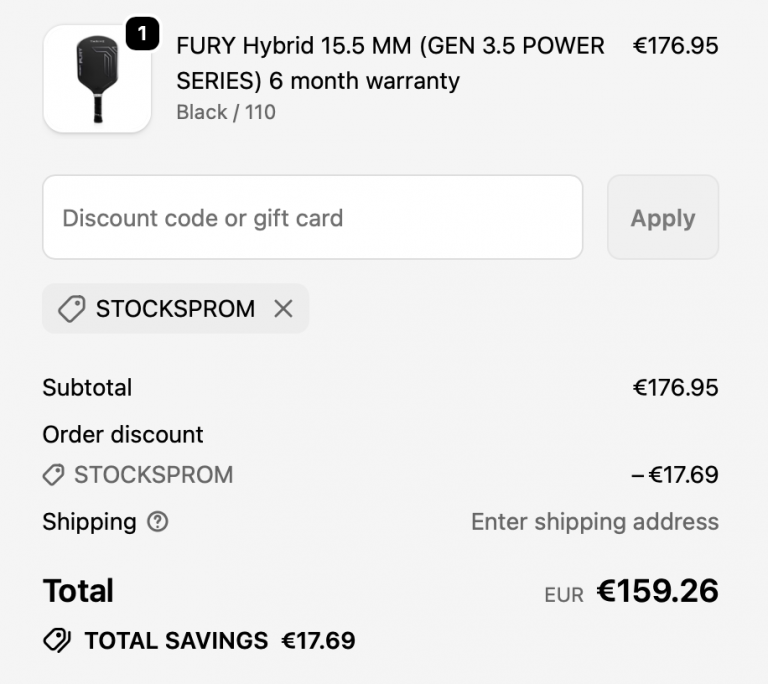Click the −€17.69 order discount amount
768x684 pixels.
675,475
